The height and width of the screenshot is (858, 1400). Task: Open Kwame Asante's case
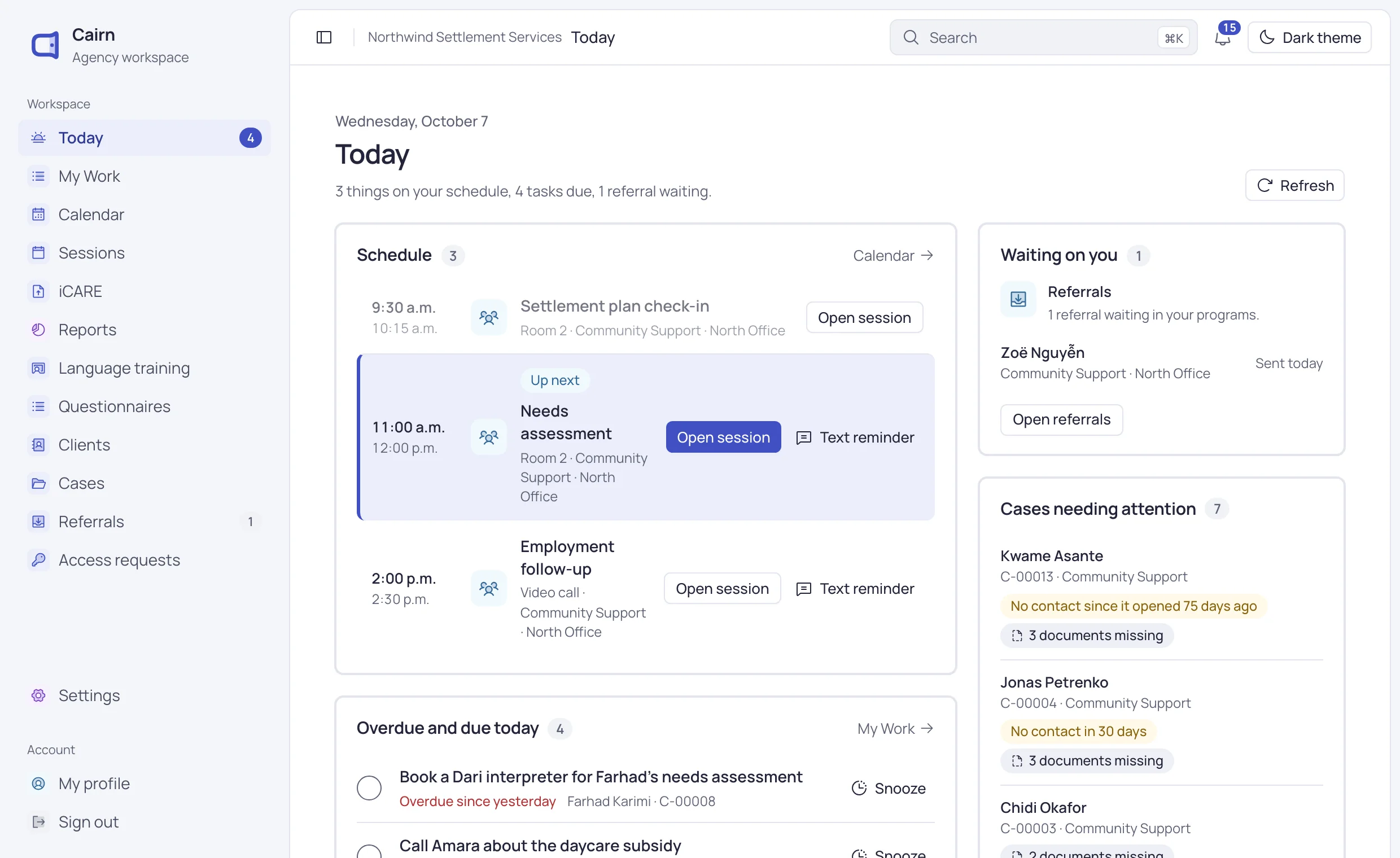tap(1052, 555)
